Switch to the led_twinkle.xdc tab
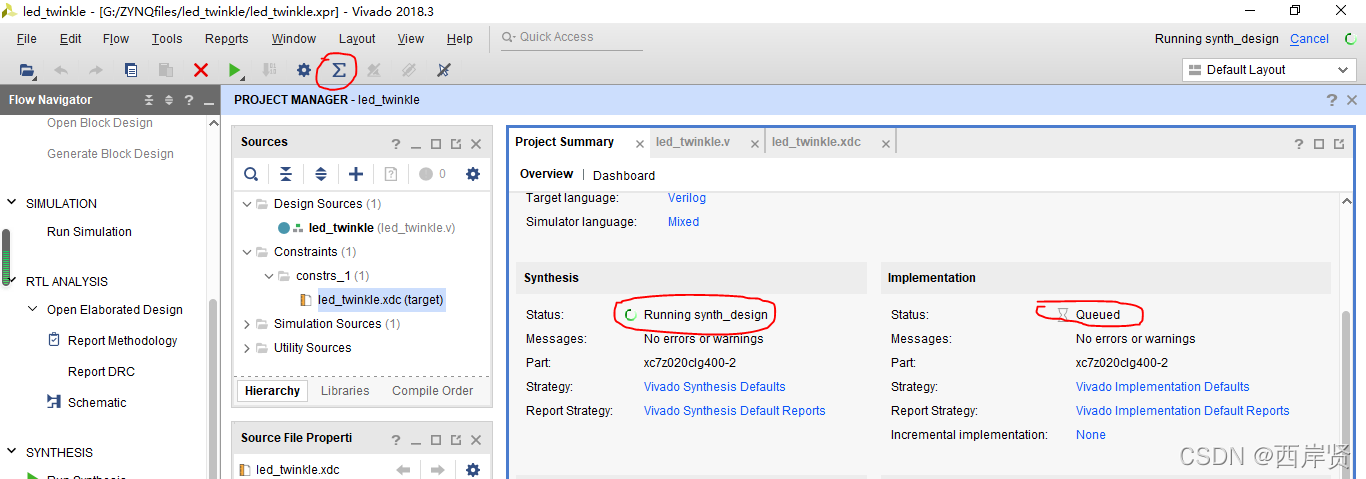This screenshot has height=479, width=1366. (816, 142)
